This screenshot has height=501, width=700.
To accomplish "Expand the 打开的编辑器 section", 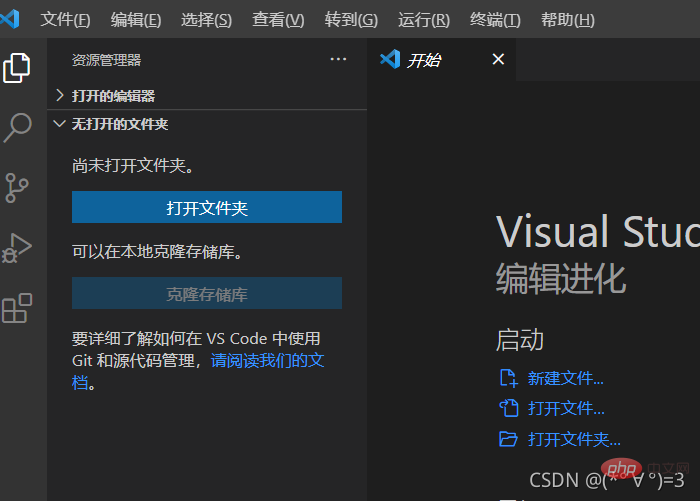I will pyautogui.click(x=207, y=96).
